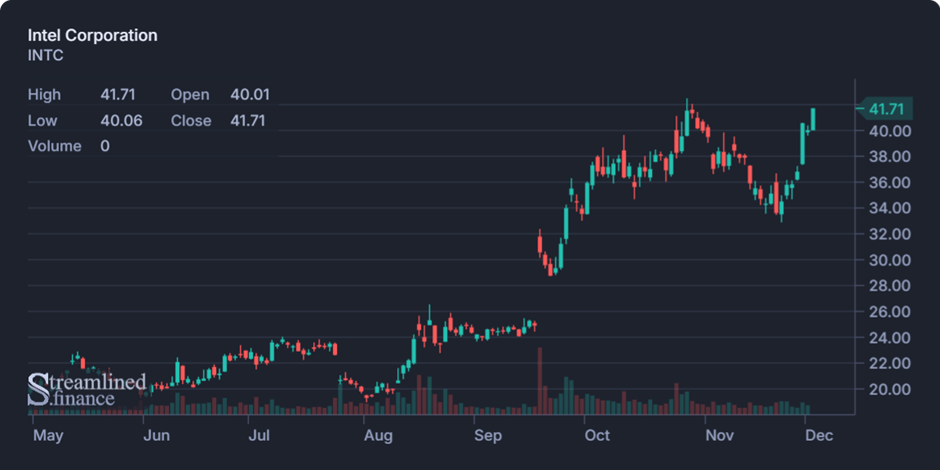The width and height of the screenshot is (940, 470).
Task: Click the Nov label on time axis
Action: point(719,436)
